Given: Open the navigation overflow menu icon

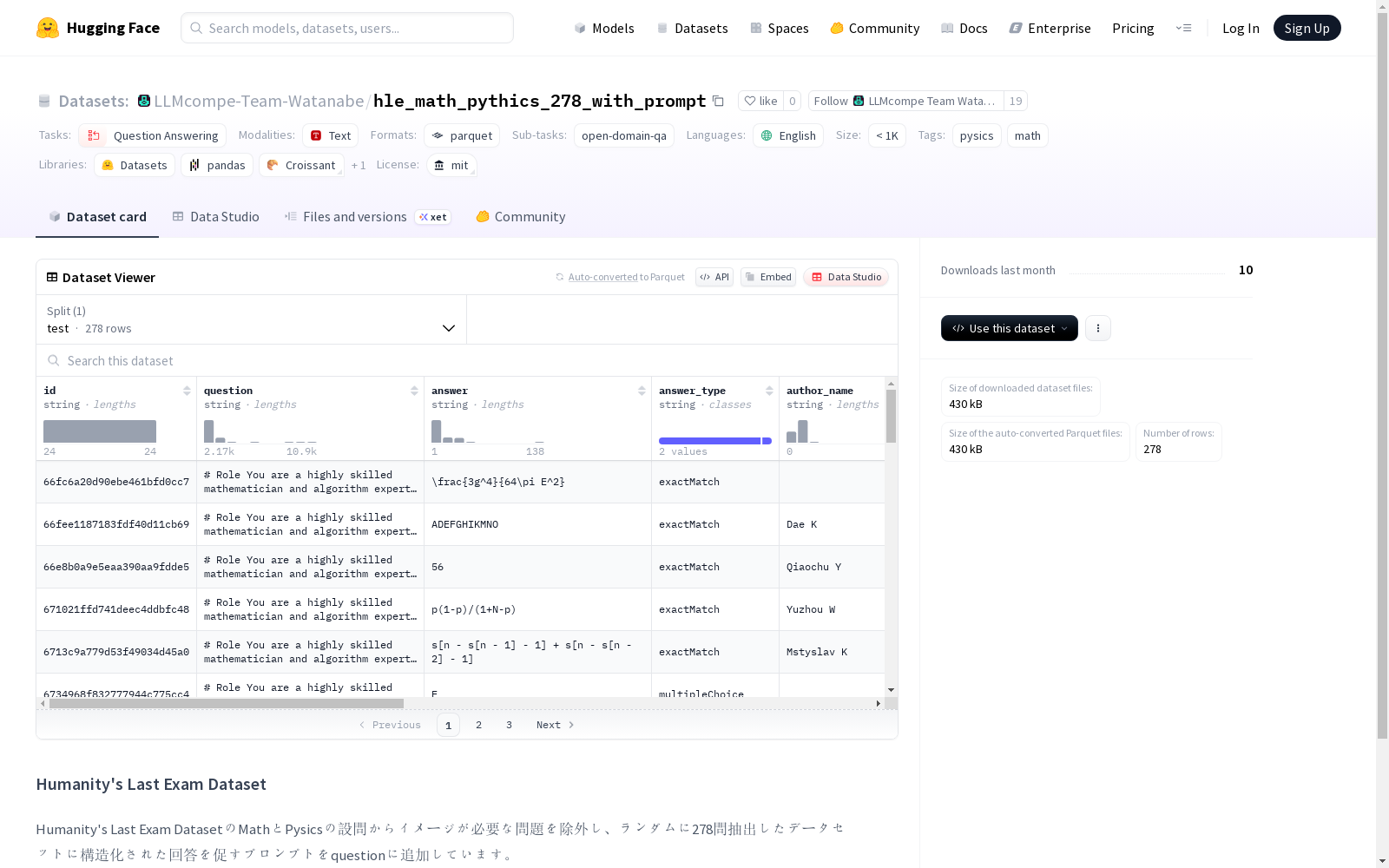Looking at the screenshot, I should point(1183,28).
